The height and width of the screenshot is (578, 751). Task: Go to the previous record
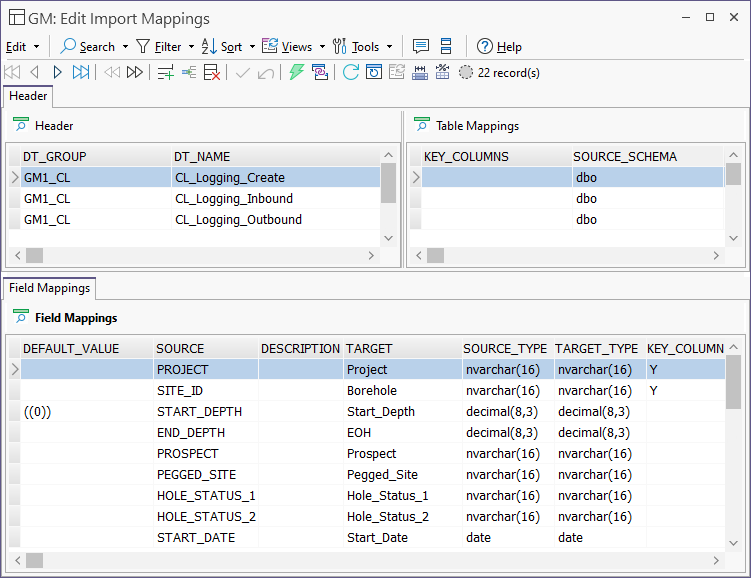pos(34,72)
